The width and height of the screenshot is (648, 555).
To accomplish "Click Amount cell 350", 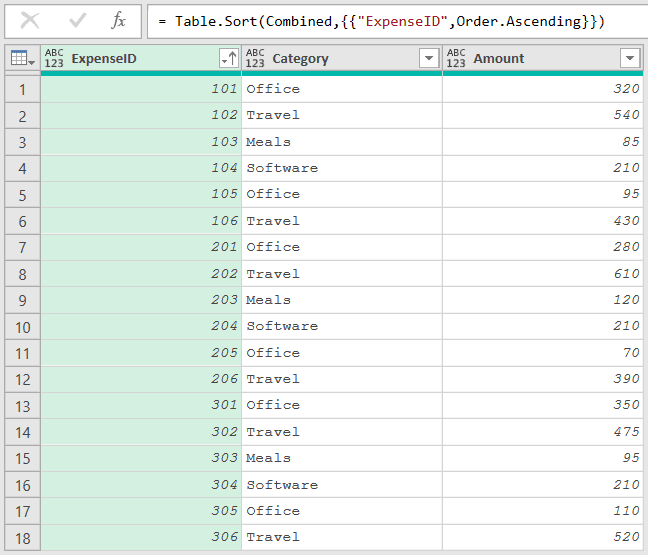I will tap(543, 406).
